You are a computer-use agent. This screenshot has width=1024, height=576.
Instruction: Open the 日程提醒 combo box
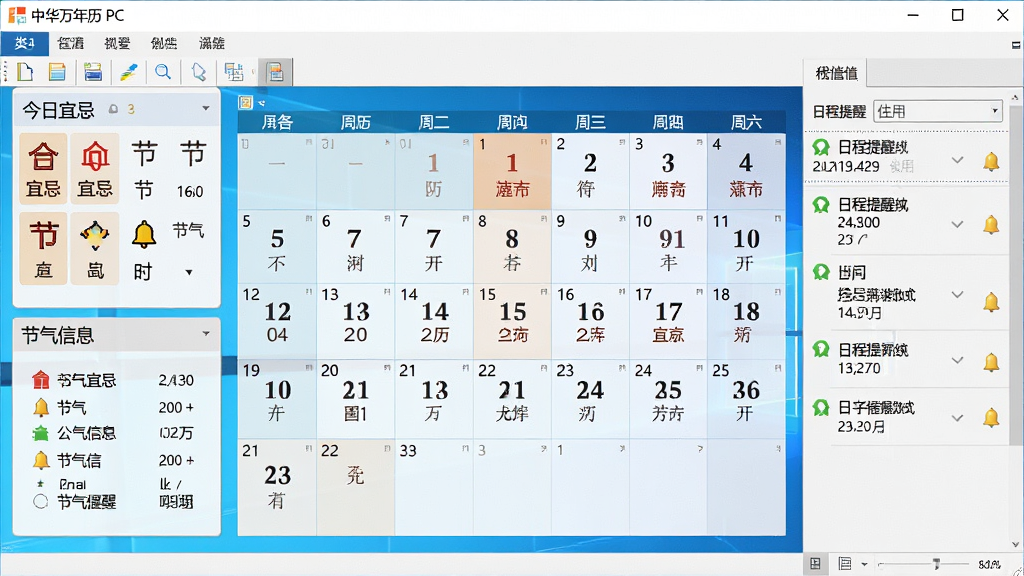[x=938, y=111]
